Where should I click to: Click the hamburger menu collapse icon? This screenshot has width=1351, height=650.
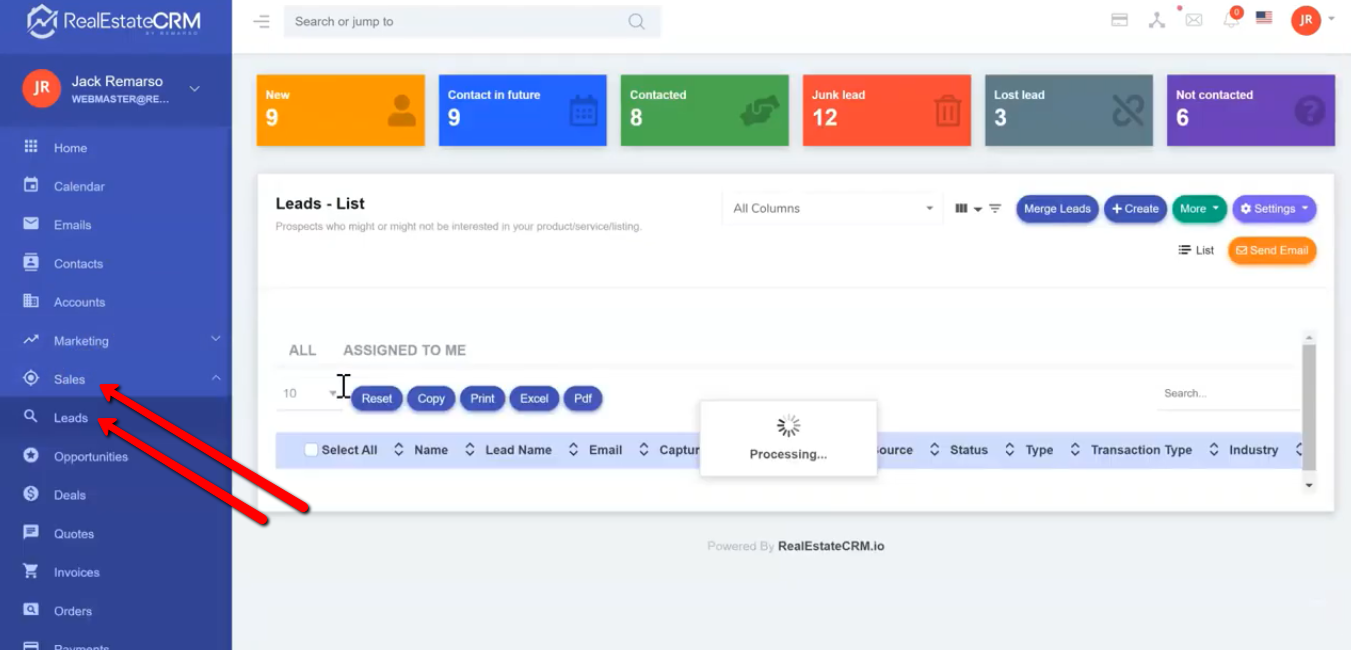261,21
